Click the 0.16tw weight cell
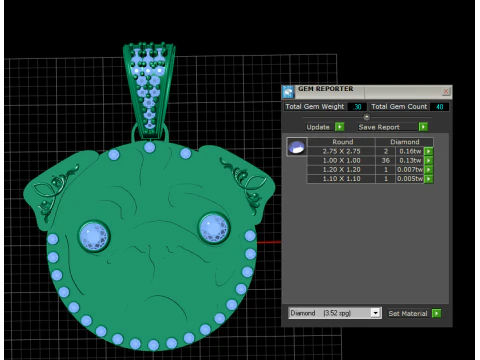The height and width of the screenshot is (360, 480). [410, 151]
